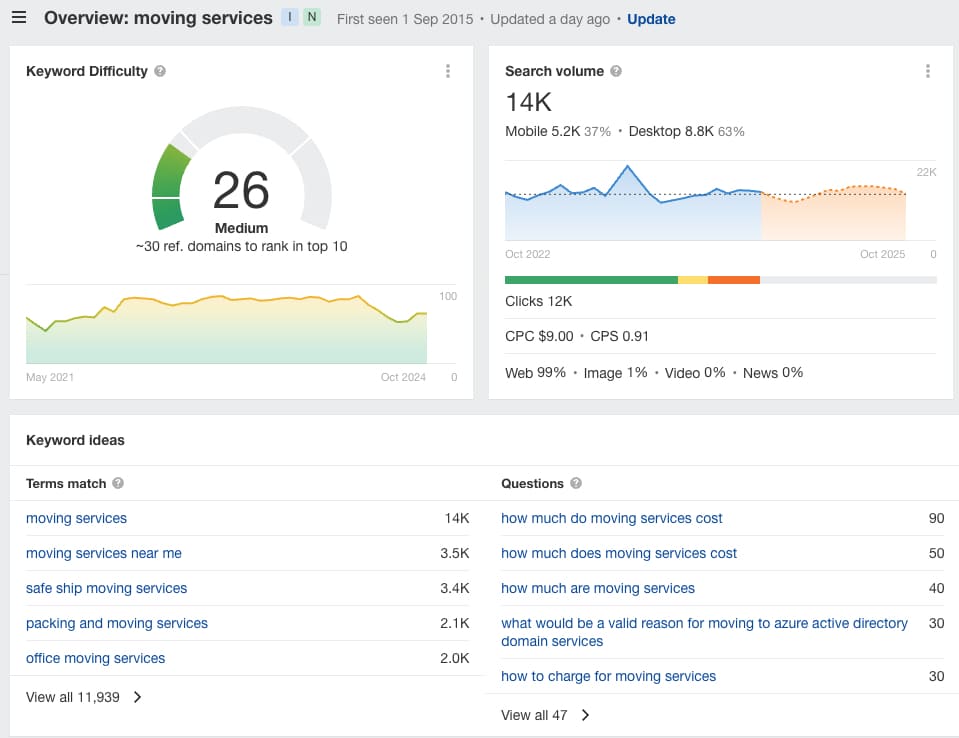The width and height of the screenshot is (959, 738).
Task: Open how to charge for moving services question
Action: pyautogui.click(x=608, y=676)
